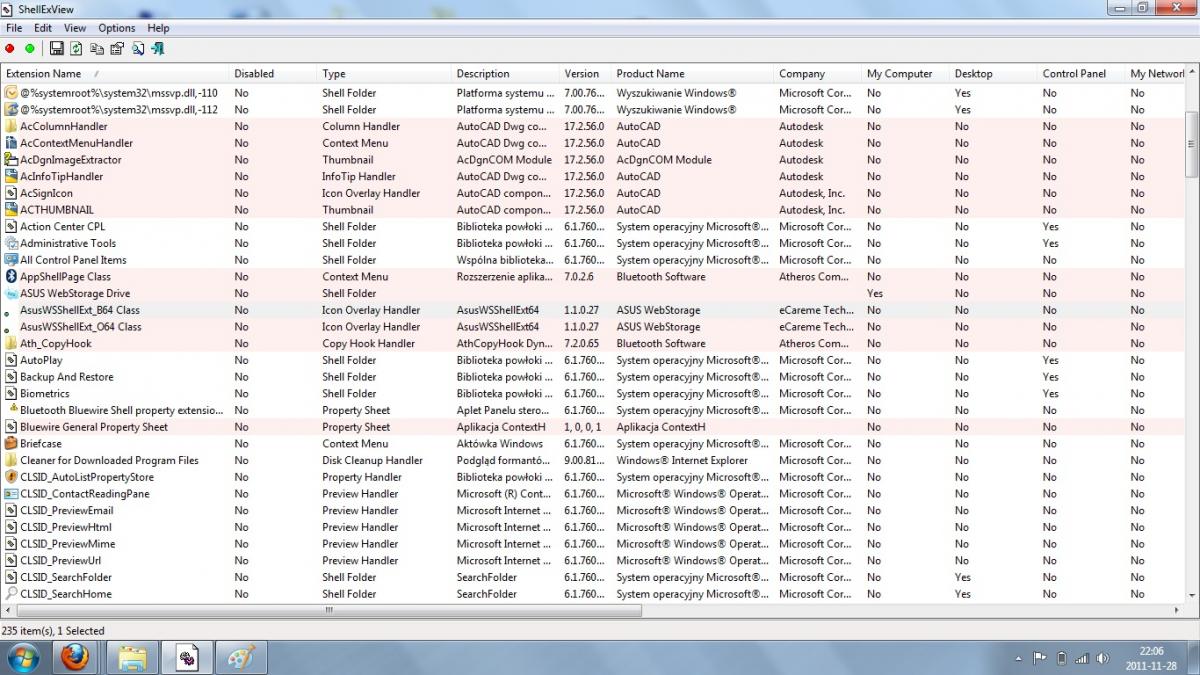The height and width of the screenshot is (675, 1200).
Task: Sort by the Type column header
Action: (x=384, y=74)
